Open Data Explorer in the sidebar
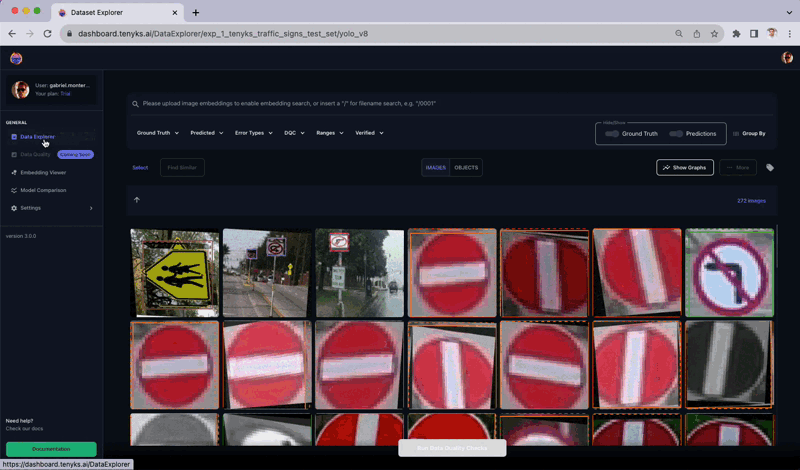The image size is (800, 470). click(x=37, y=137)
